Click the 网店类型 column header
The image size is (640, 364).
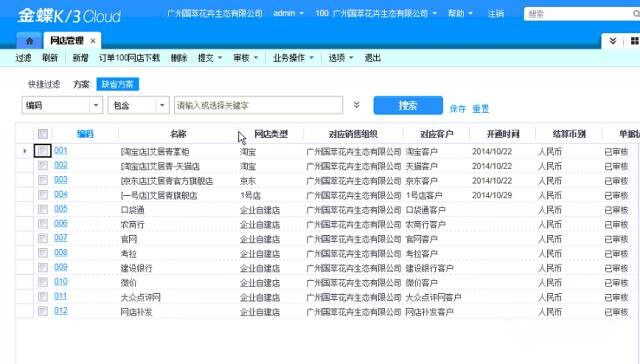click(x=271, y=134)
